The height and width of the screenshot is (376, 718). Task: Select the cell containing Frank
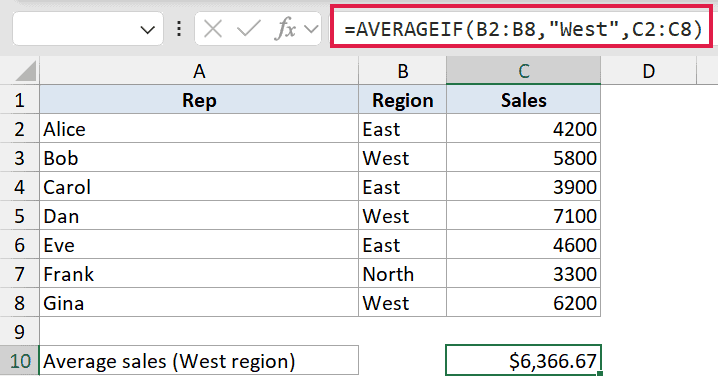click(x=199, y=273)
